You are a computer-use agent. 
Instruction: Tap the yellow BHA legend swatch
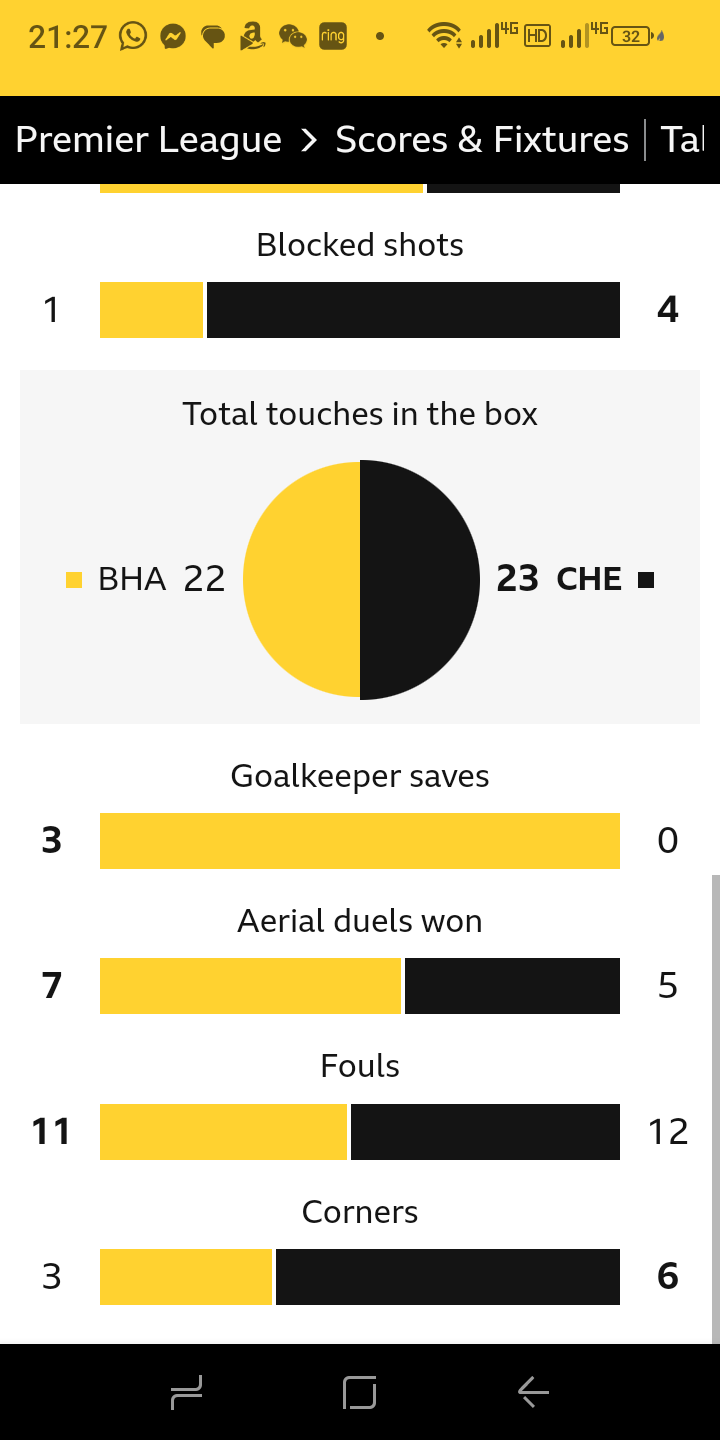click(x=73, y=580)
